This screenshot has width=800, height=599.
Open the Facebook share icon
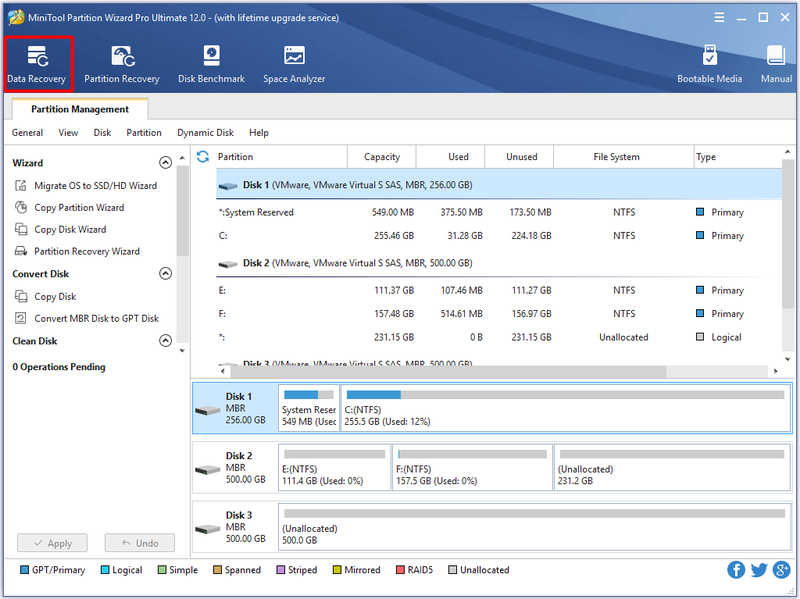click(x=736, y=569)
